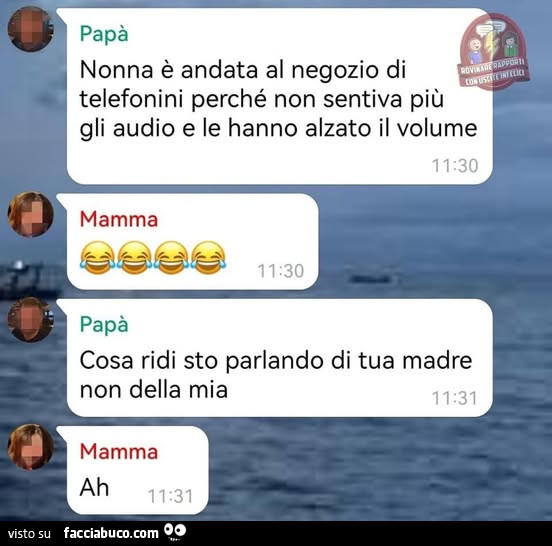552x546 pixels.
Task: Select the 'Mamma' name above the emojis
Action: pos(119,219)
